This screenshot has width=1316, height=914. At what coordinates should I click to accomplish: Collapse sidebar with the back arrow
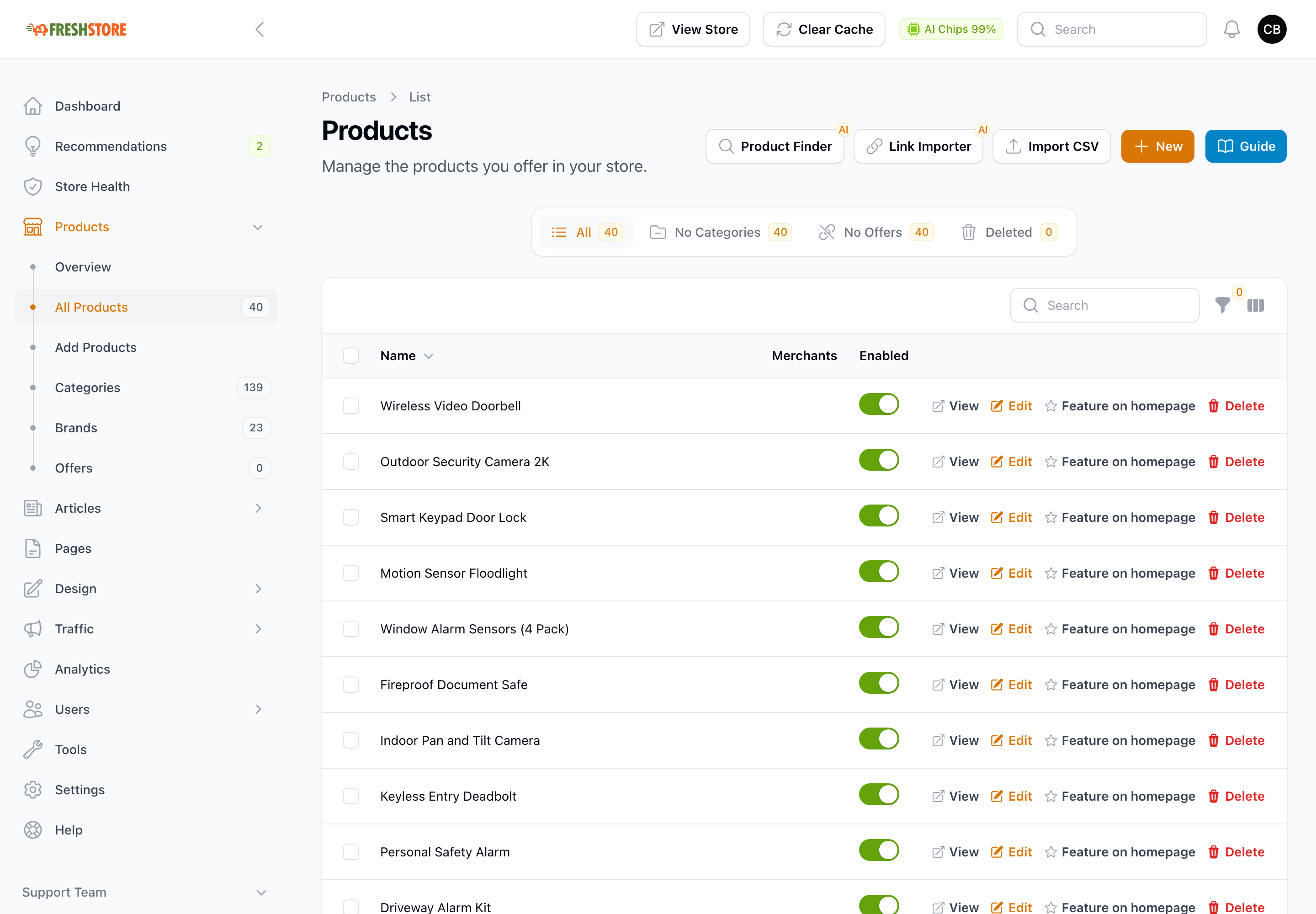point(260,29)
